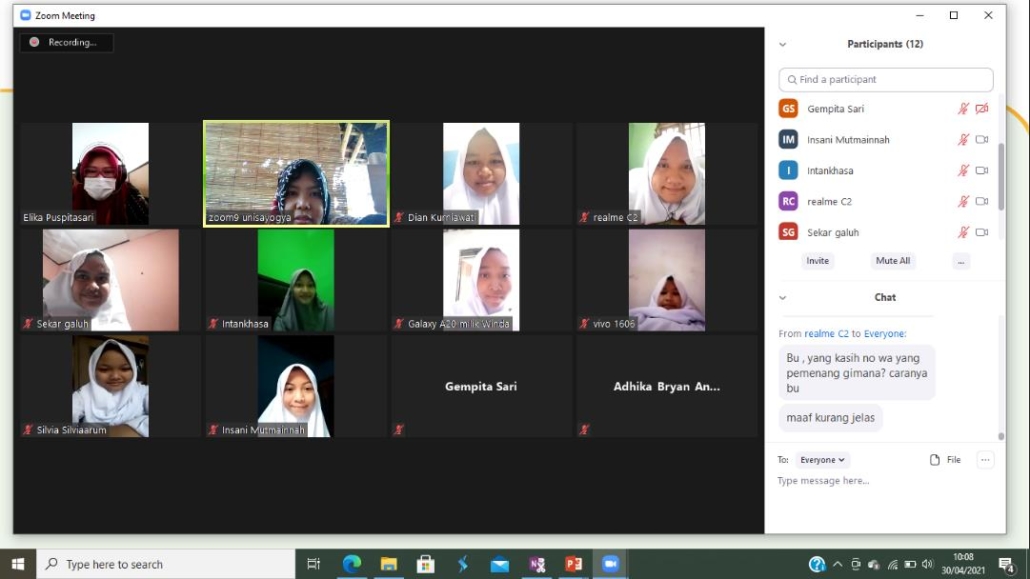Click the muted microphone icon for Gempita Sari
The image size is (1030, 579).
(963, 109)
